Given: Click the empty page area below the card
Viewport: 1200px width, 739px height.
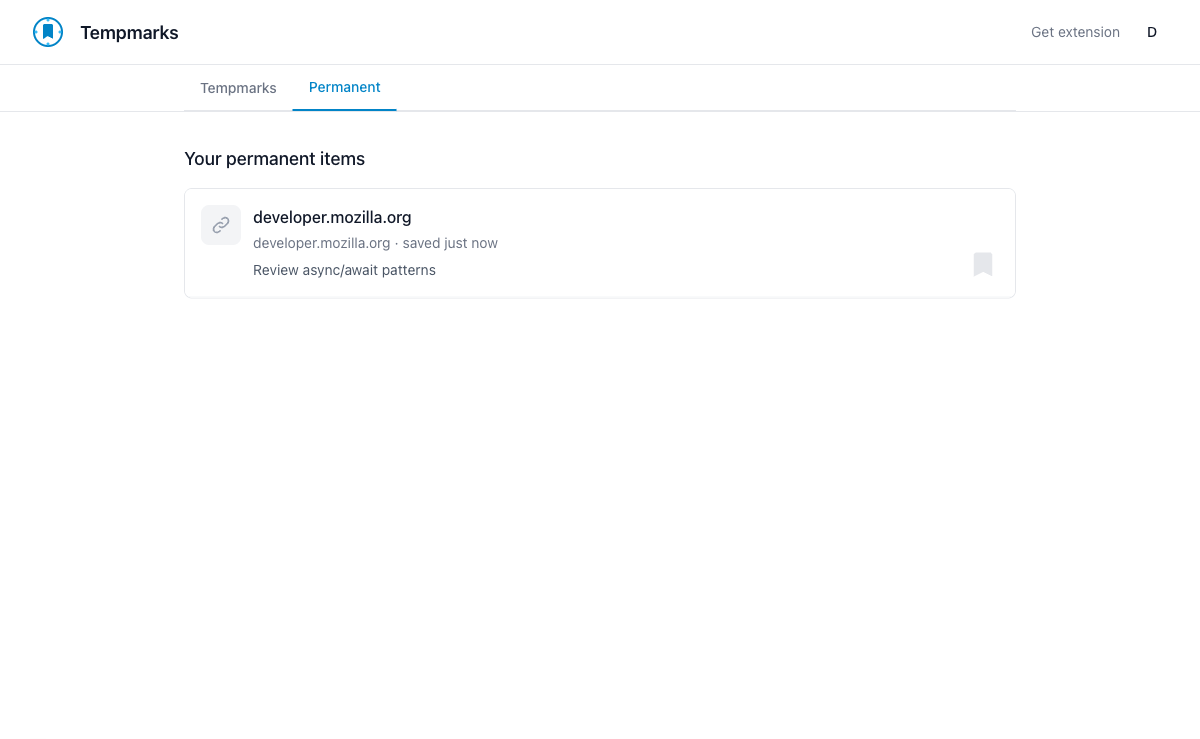Looking at the screenshot, I should [600, 500].
